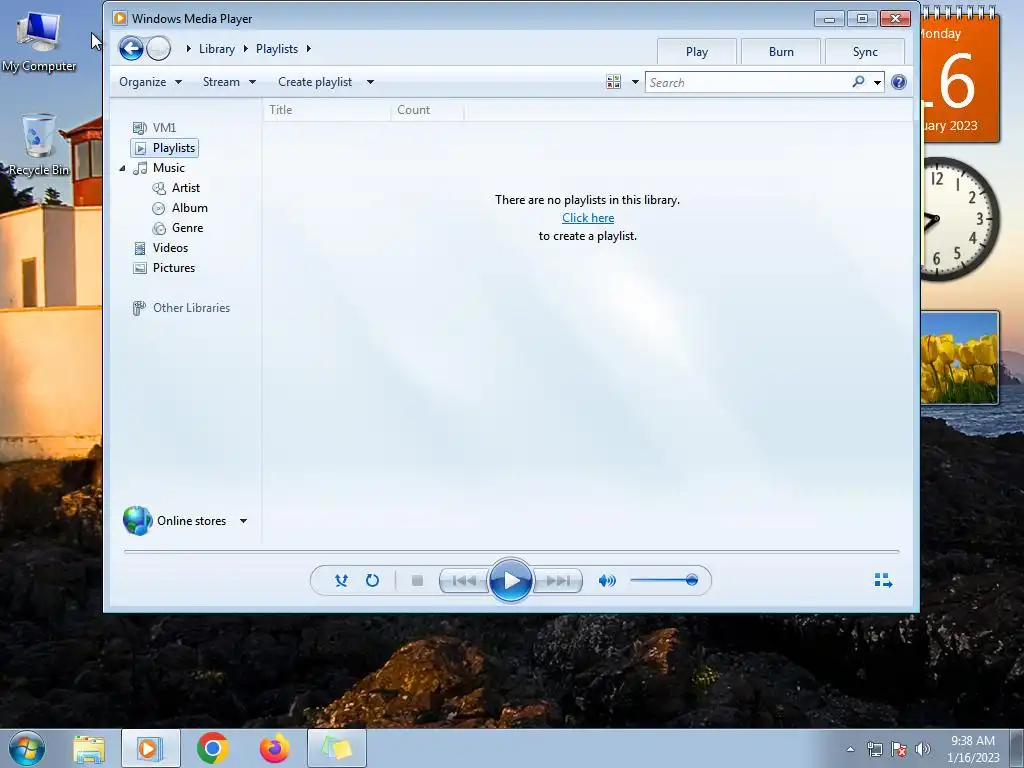The image size is (1024, 768).
Task: Open the Organize menu
Action: pyautogui.click(x=150, y=82)
